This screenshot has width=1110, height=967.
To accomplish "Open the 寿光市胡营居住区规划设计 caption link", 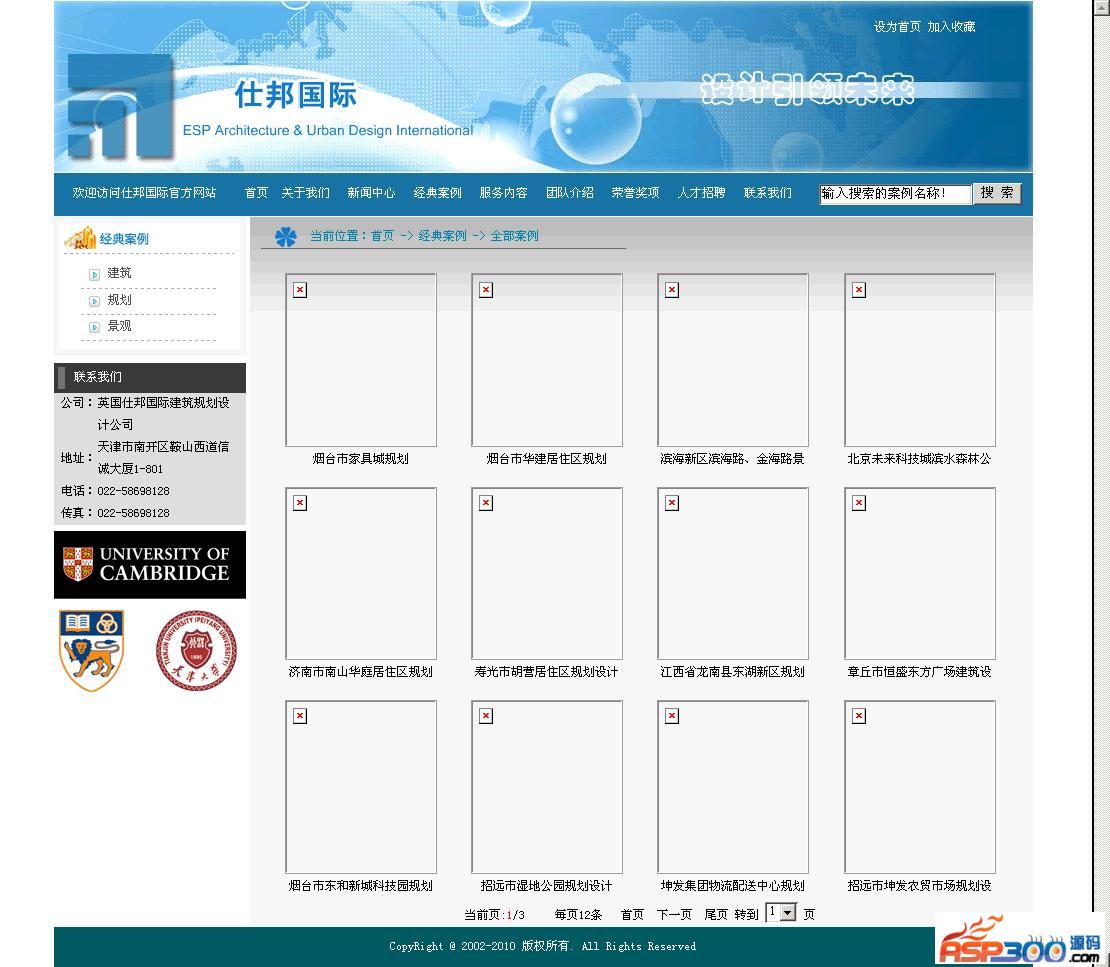I will pos(547,672).
